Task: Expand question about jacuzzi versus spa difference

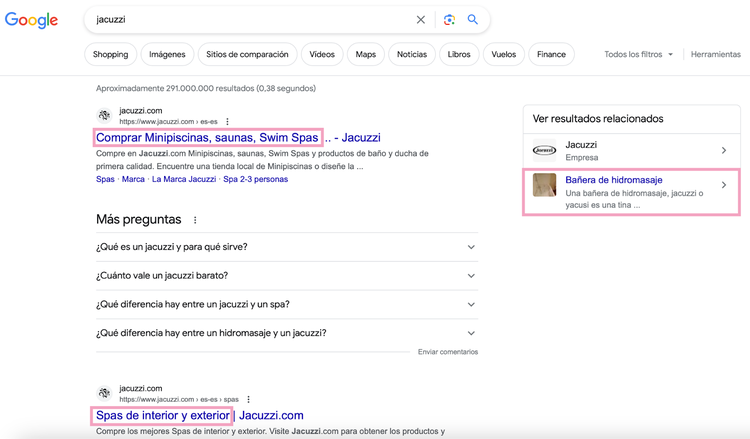Action: pos(287,305)
